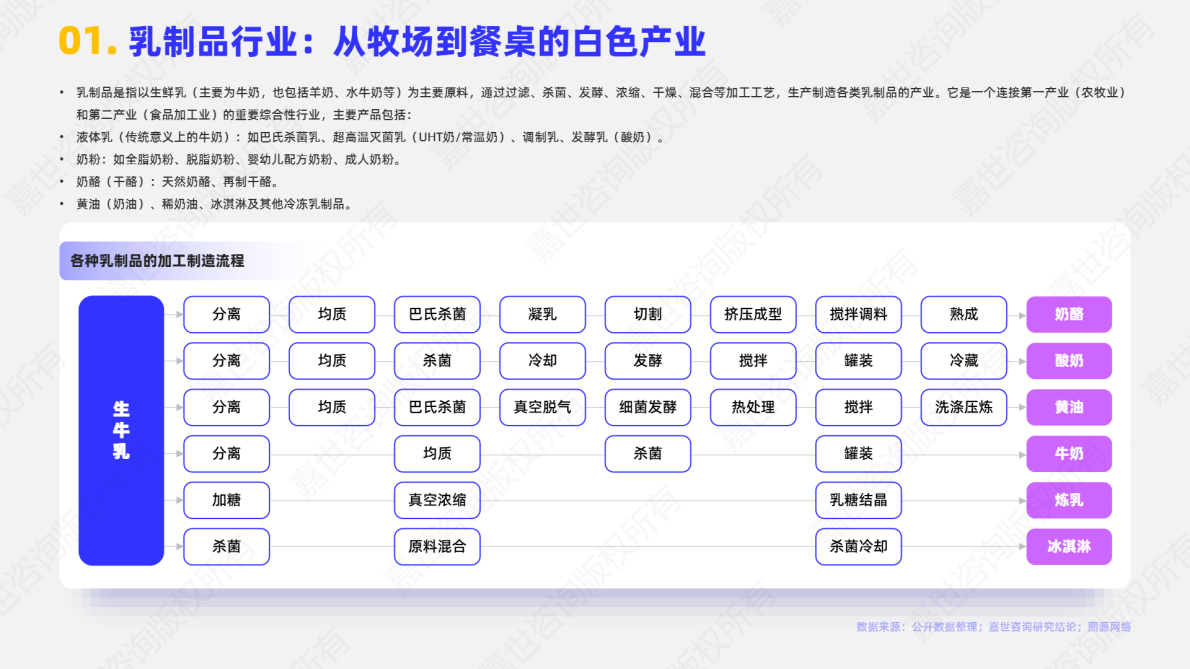Select the 奶酪 end-product label
The width and height of the screenshot is (1190, 669).
[x=1068, y=314]
